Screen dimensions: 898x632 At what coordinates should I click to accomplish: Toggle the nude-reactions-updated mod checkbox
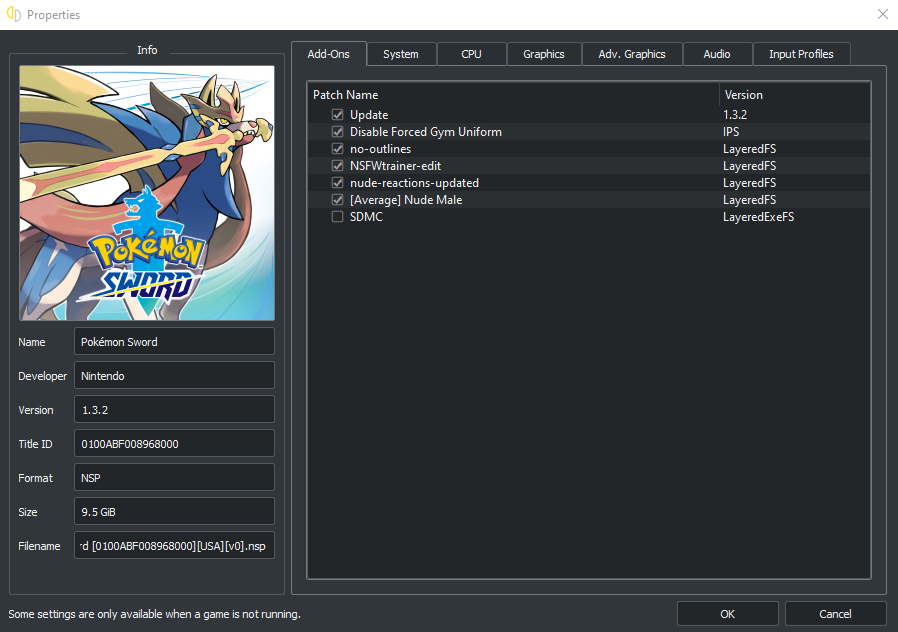(337, 183)
